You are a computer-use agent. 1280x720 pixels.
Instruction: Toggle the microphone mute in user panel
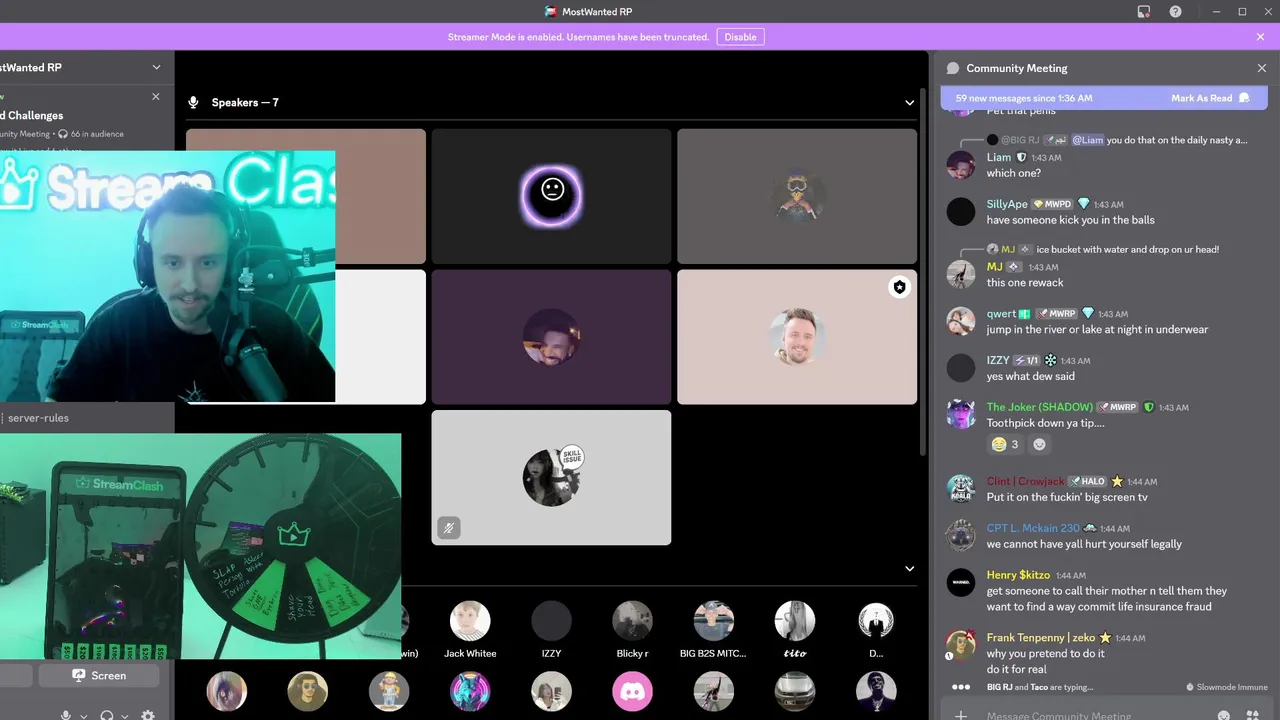point(66,715)
